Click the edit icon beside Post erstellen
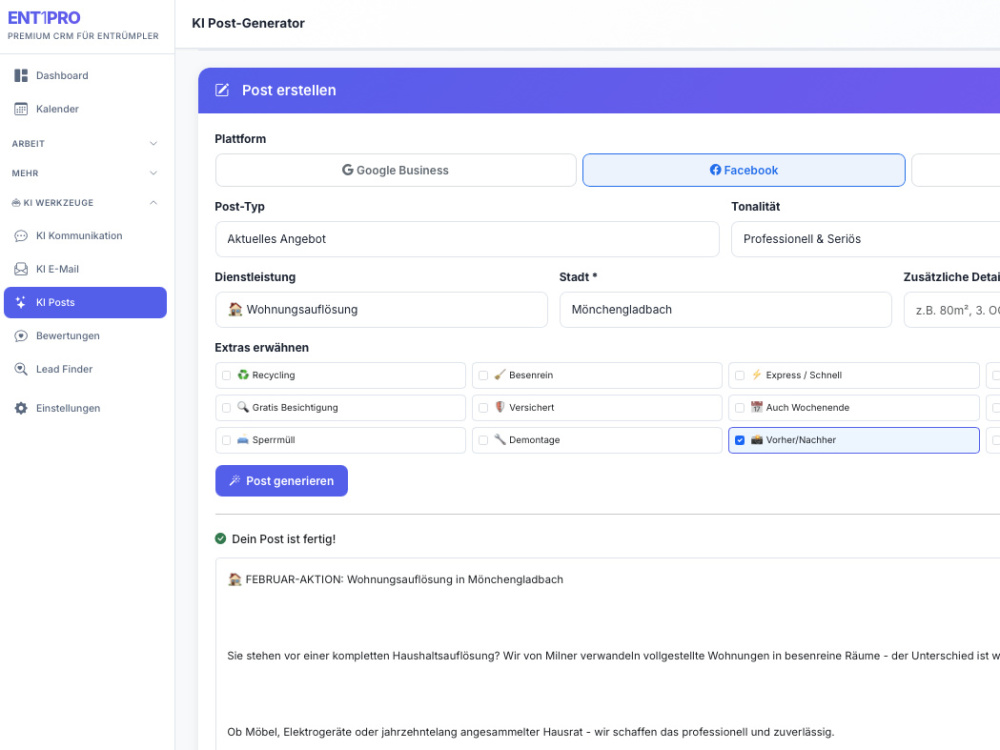The width and height of the screenshot is (1000, 750). click(x=222, y=90)
